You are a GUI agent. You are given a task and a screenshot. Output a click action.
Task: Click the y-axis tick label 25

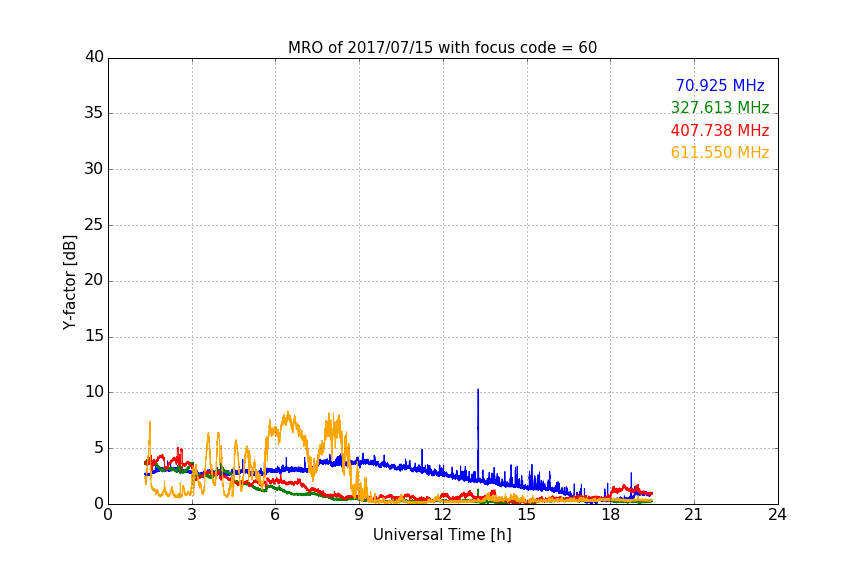[94, 224]
